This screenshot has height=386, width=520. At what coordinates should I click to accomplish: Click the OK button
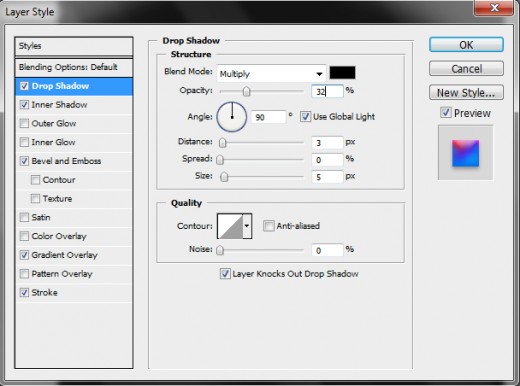[466, 45]
